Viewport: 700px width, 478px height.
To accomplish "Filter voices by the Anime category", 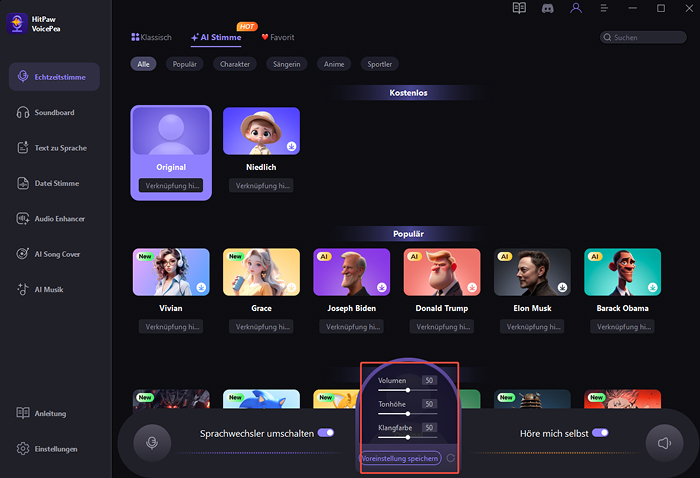I will (x=333, y=64).
